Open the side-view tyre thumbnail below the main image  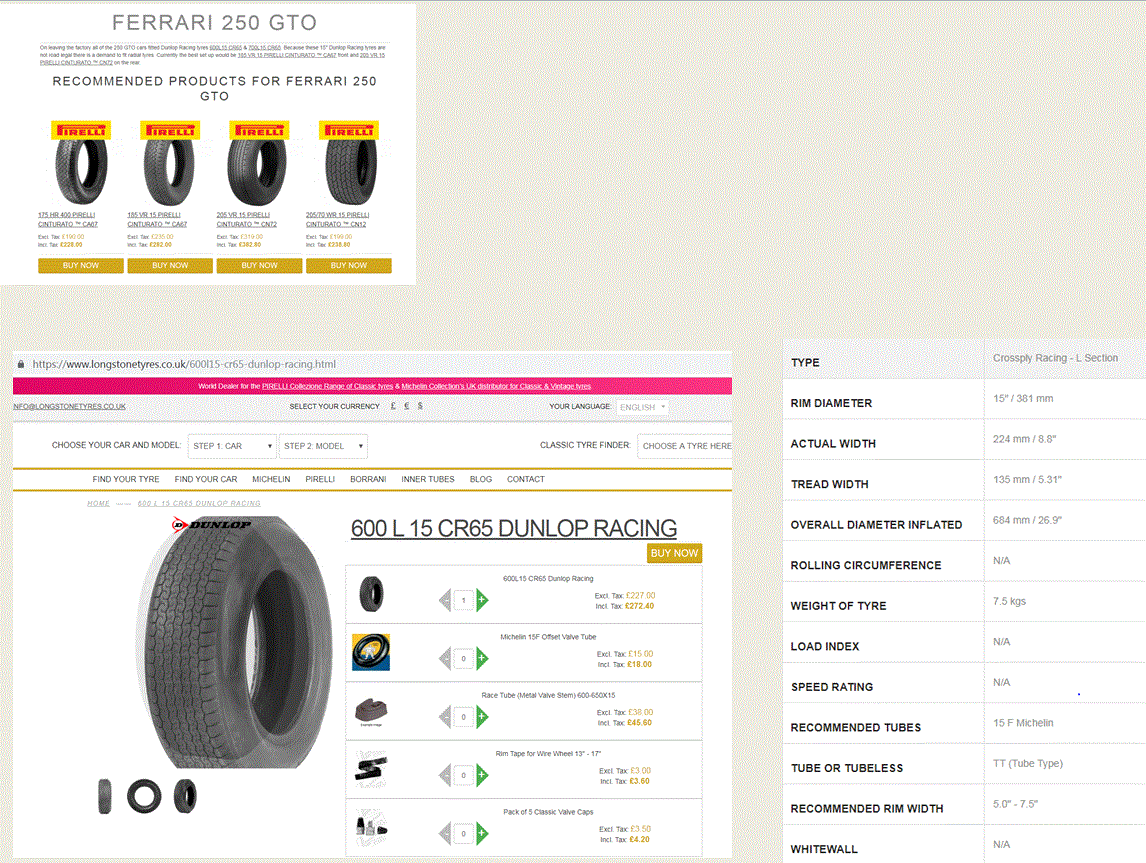click(105, 796)
